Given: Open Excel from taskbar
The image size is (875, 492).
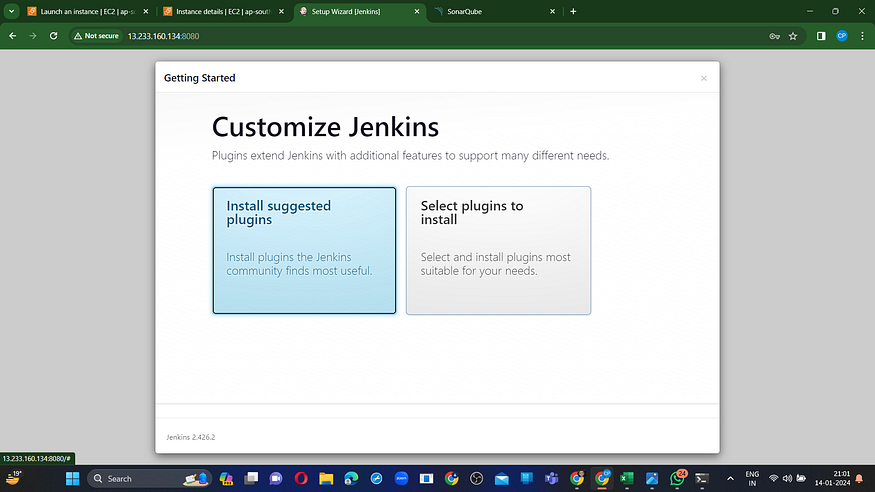Looking at the screenshot, I should 627,479.
